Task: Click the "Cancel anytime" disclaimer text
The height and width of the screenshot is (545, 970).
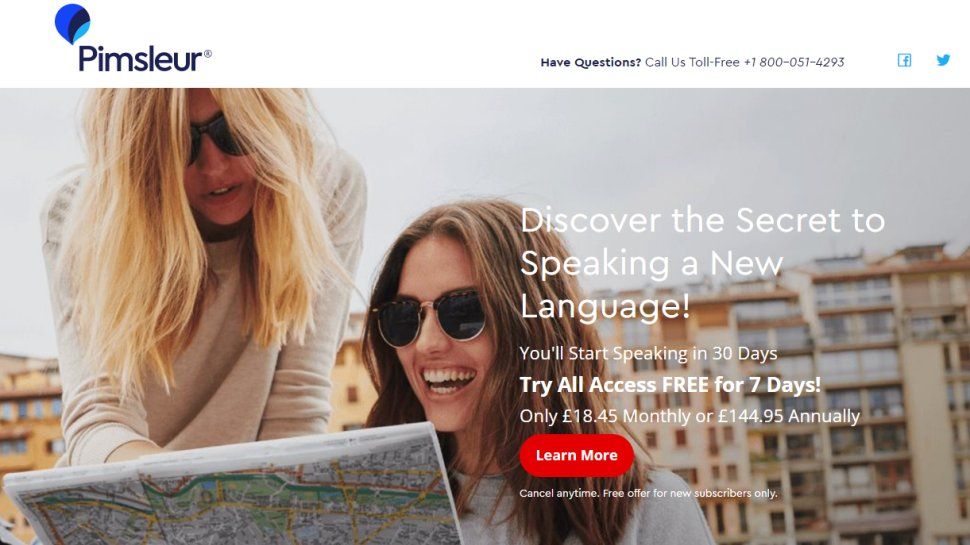Action: (648, 493)
